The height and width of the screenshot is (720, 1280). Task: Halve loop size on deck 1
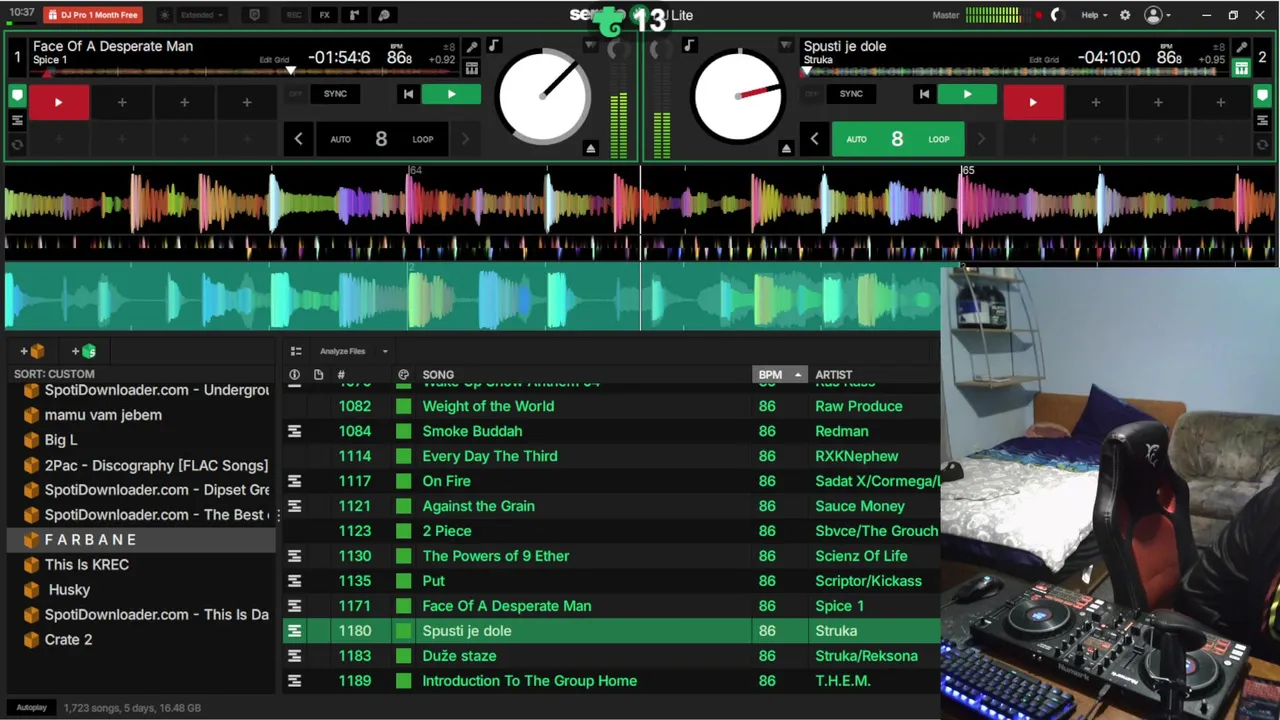[298, 139]
